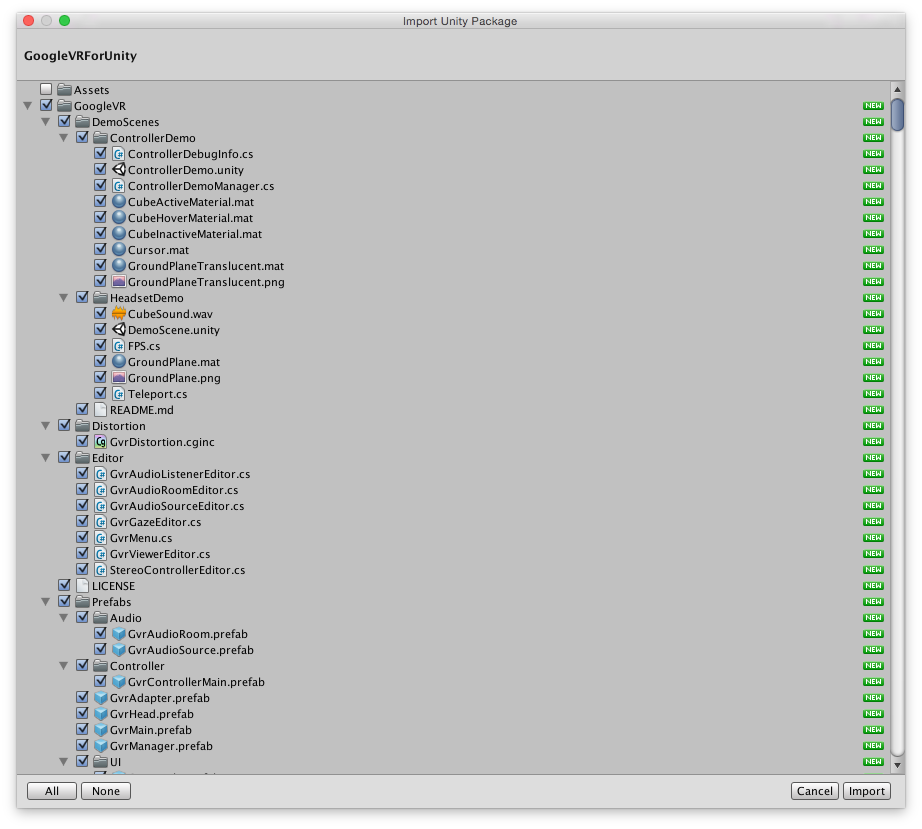Collapse the DemoScenes folder
Screen dimensions: 922x829
tap(46, 122)
